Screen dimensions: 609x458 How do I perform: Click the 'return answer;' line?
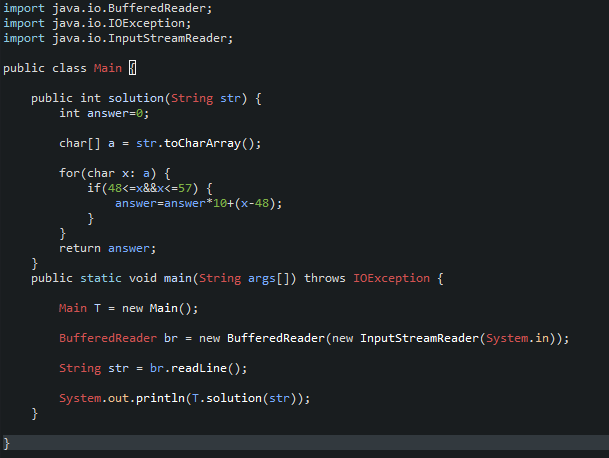pos(108,249)
